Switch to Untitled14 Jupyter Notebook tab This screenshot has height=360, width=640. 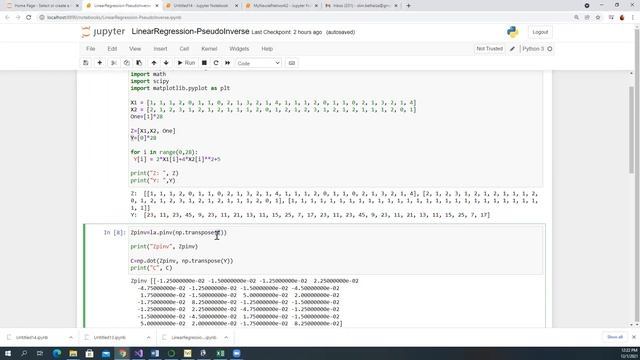(x=201, y=6)
